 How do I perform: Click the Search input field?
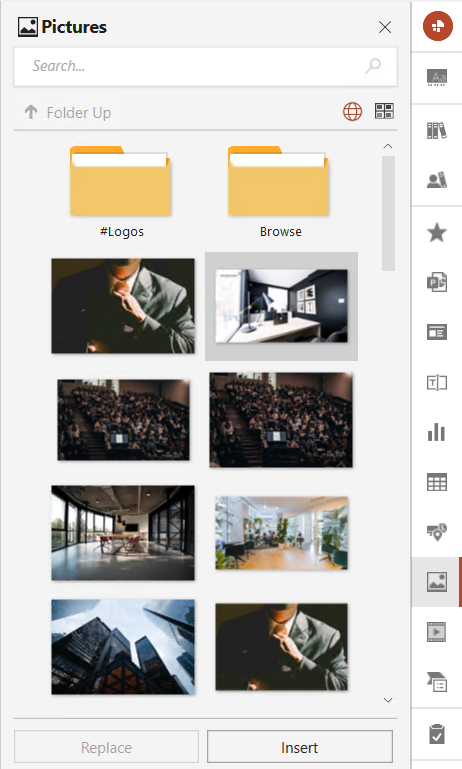tap(205, 66)
